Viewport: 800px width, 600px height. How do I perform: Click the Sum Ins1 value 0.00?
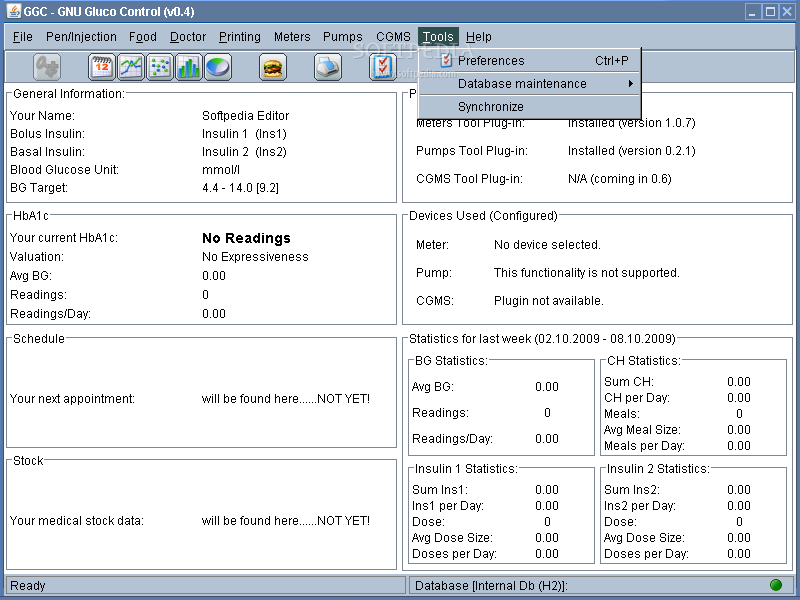(x=547, y=490)
